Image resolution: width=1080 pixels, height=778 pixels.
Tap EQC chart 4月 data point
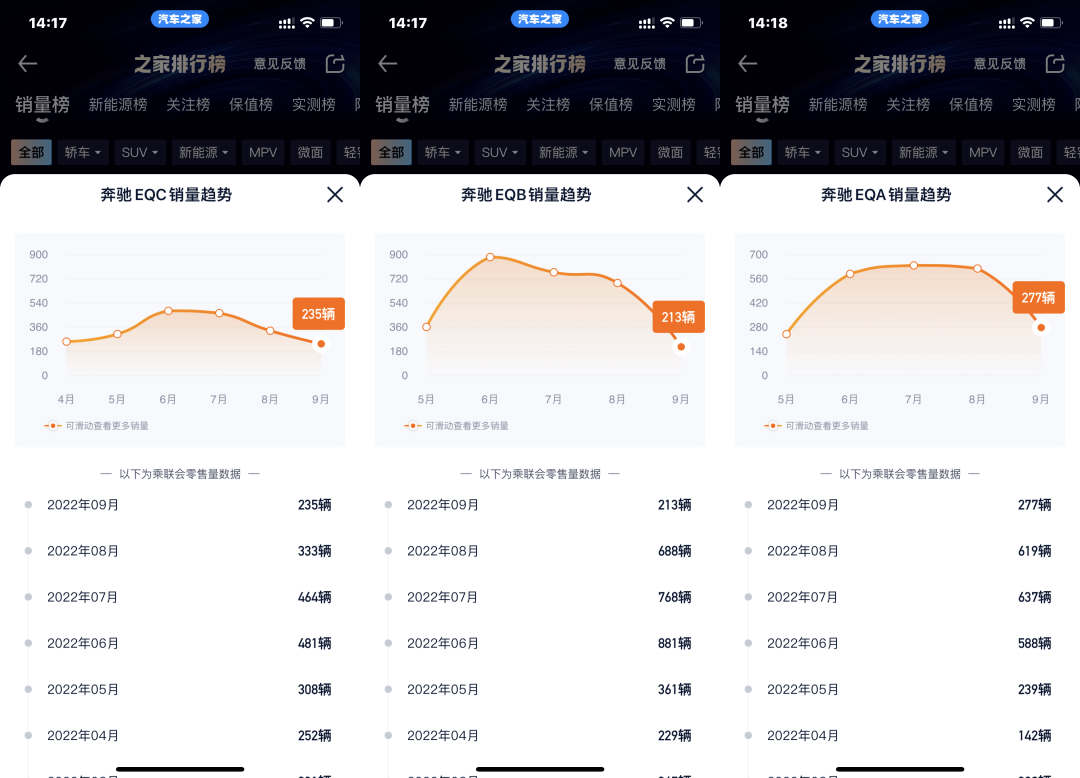pyautogui.click(x=66, y=341)
